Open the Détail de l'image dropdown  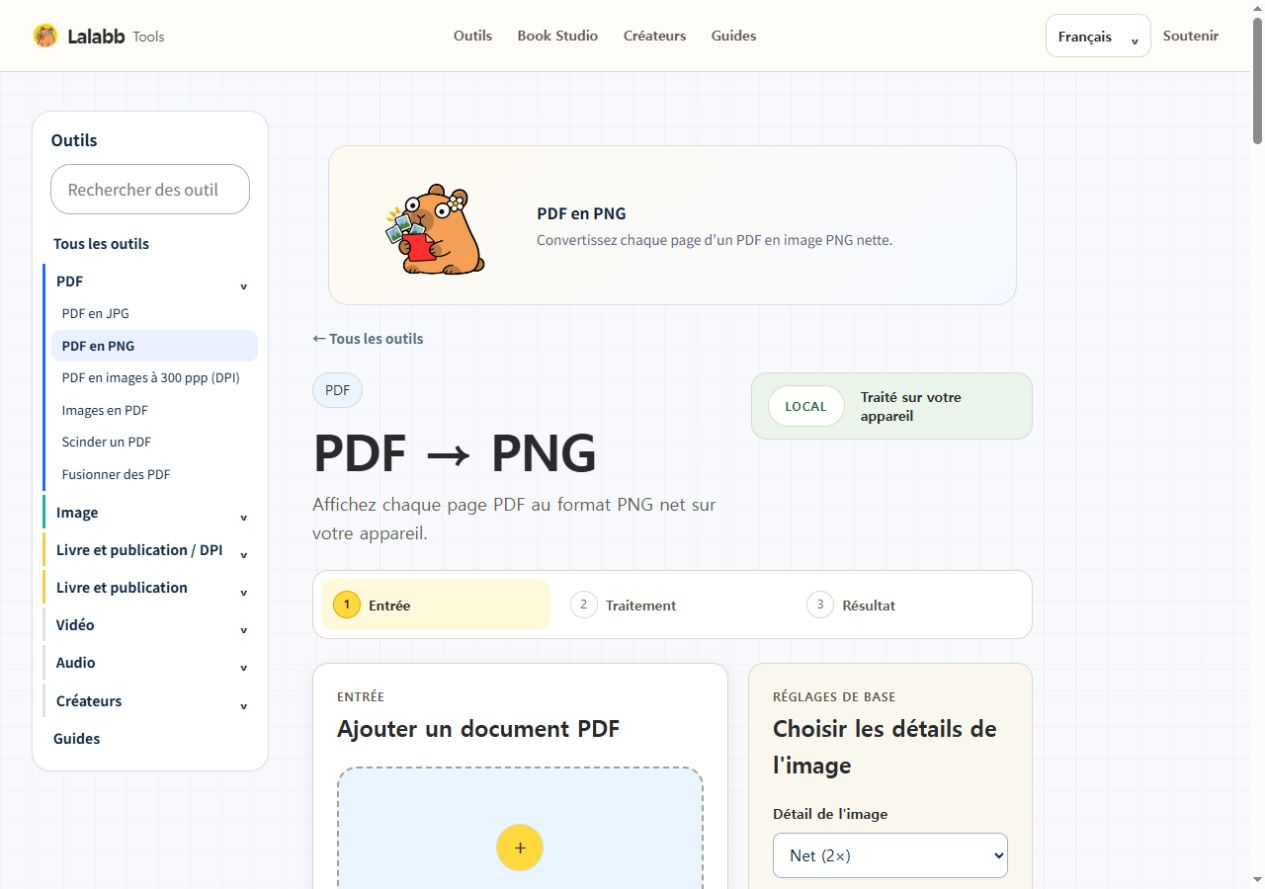(x=890, y=855)
